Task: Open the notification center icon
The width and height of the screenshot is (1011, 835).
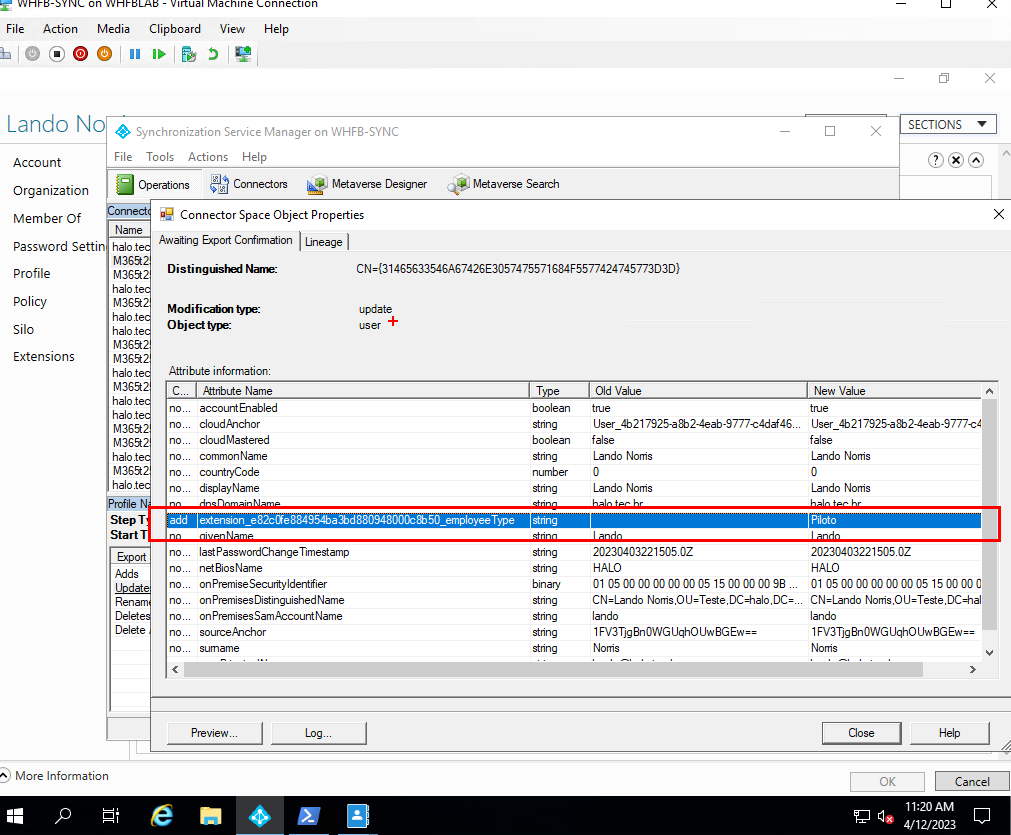Action: point(982,816)
